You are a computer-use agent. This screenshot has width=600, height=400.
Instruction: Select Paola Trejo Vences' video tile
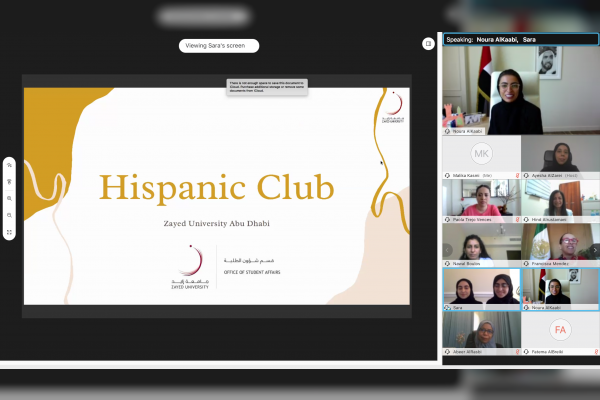[481, 201]
